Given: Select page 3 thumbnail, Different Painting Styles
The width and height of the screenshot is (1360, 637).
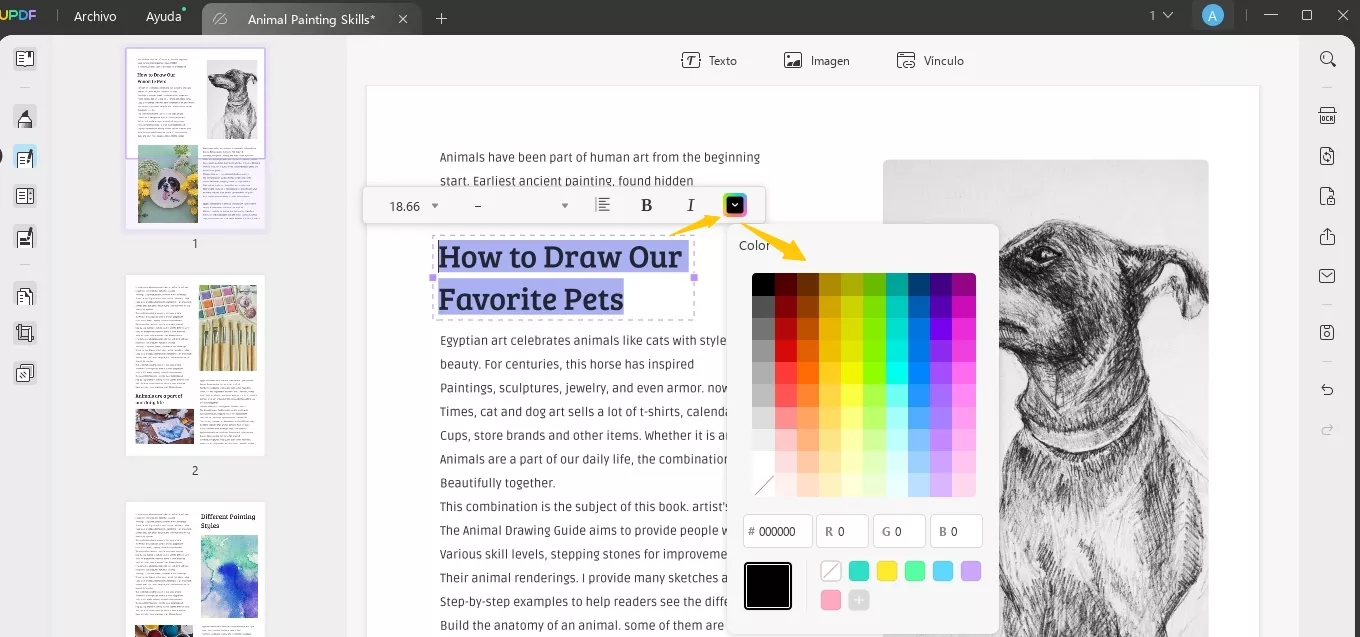Looking at the screenshot, I should coord(195,569).
